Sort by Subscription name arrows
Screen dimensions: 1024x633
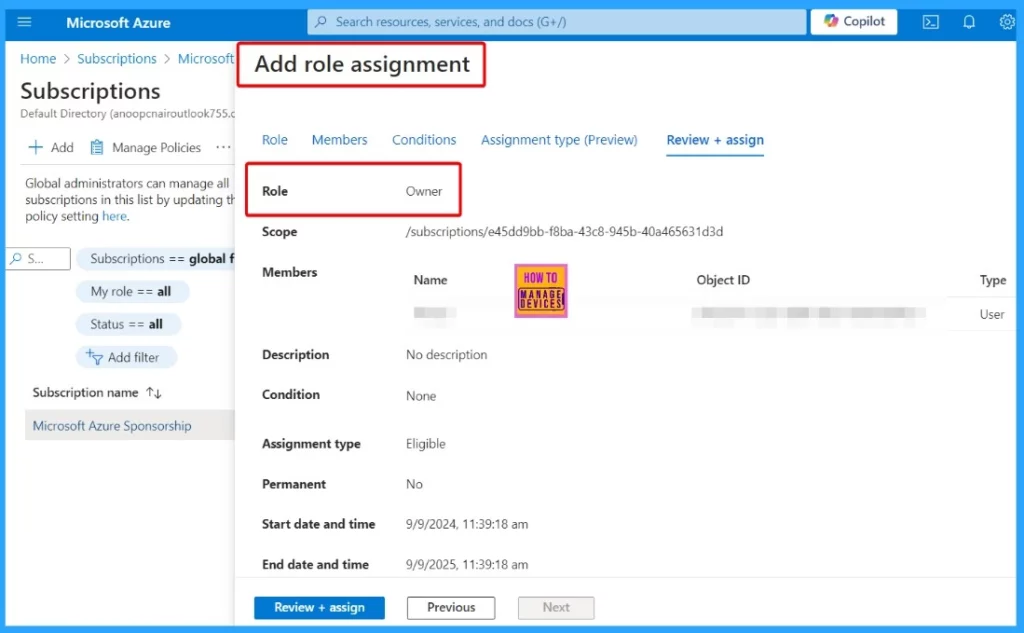153,393
